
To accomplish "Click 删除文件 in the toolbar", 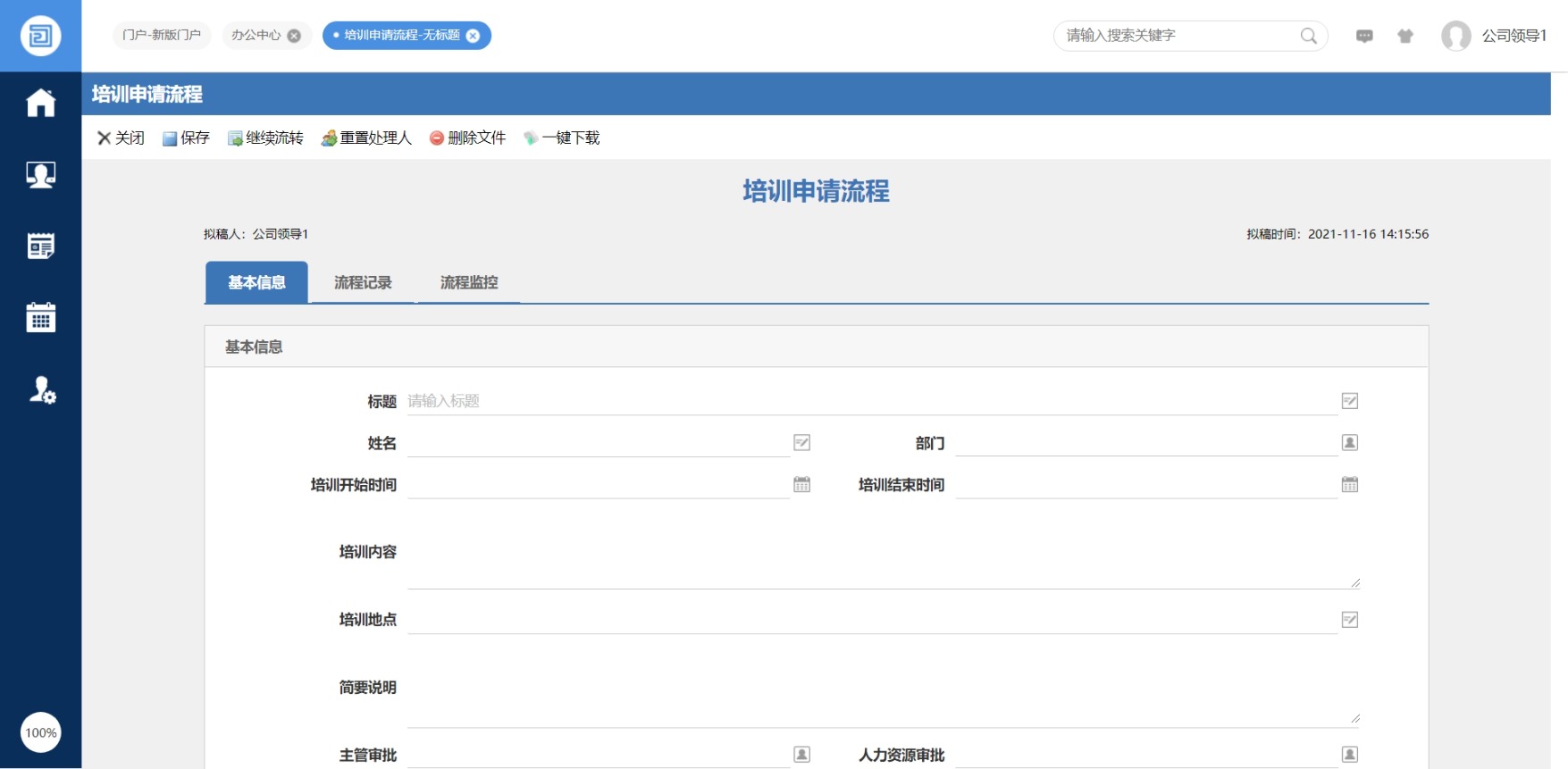I will 467,138.
